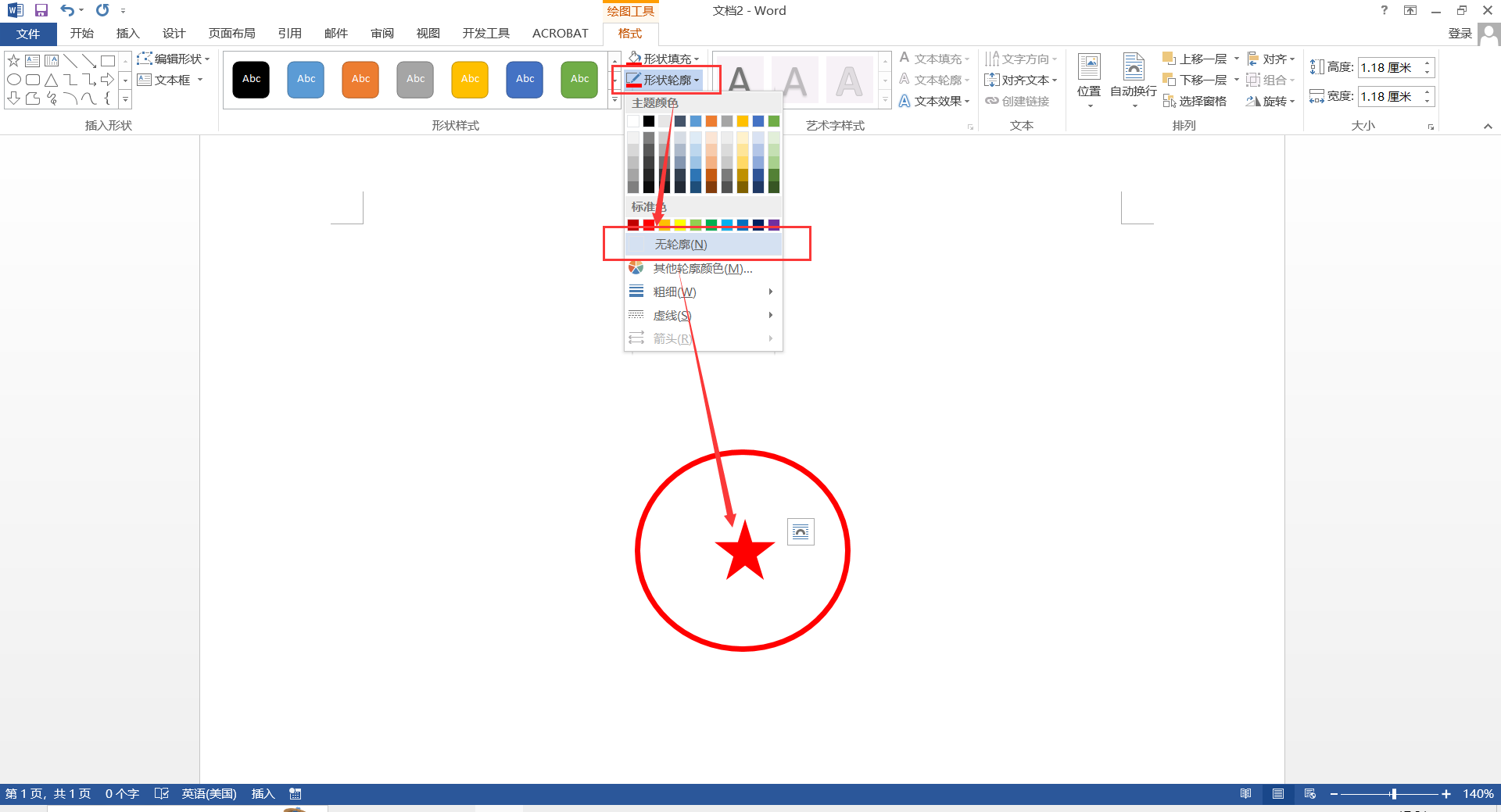Switch to Web Layout view icon
1501x812 pixels.
1310,794
